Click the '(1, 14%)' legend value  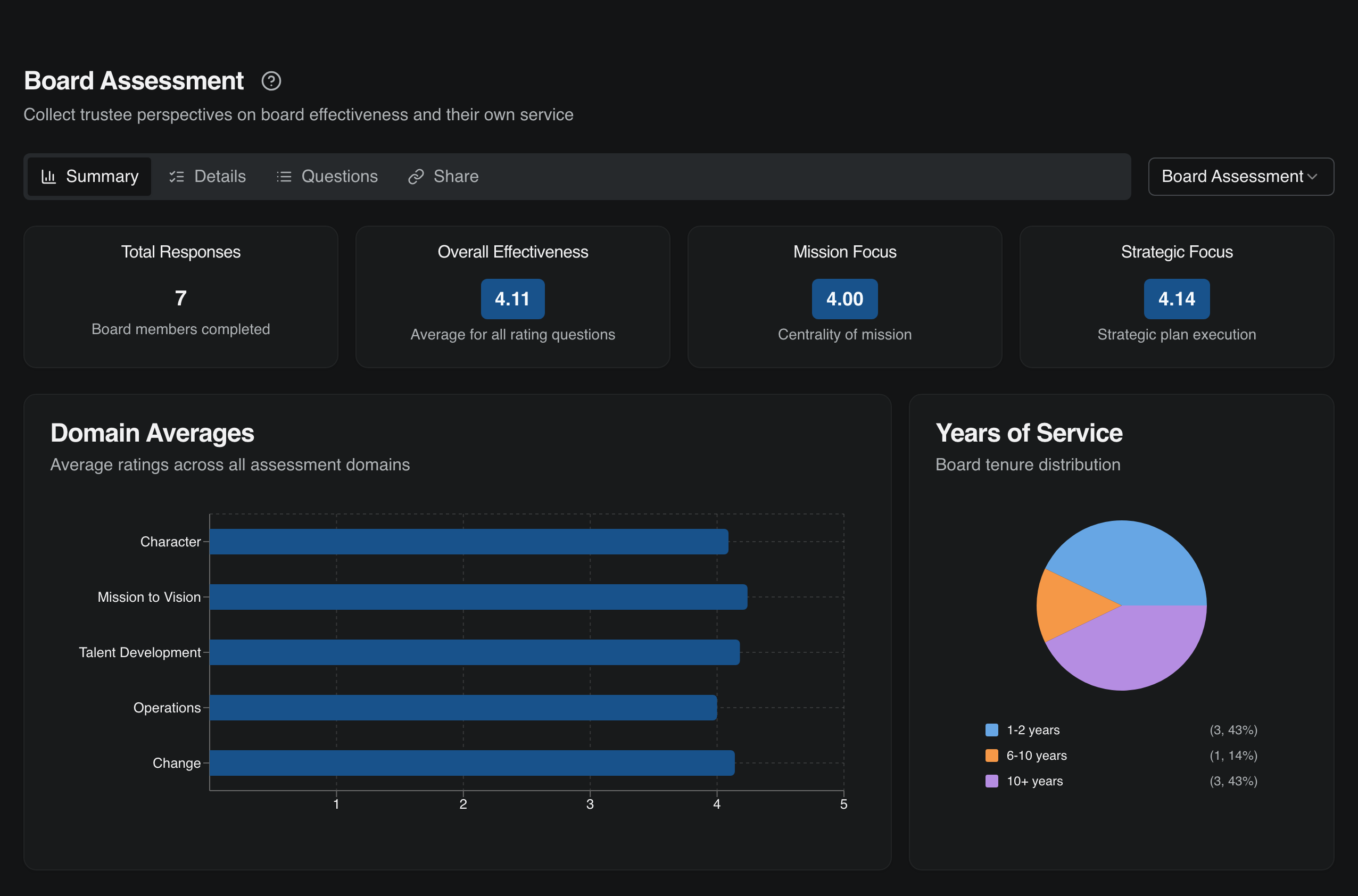click(1233, 756)
